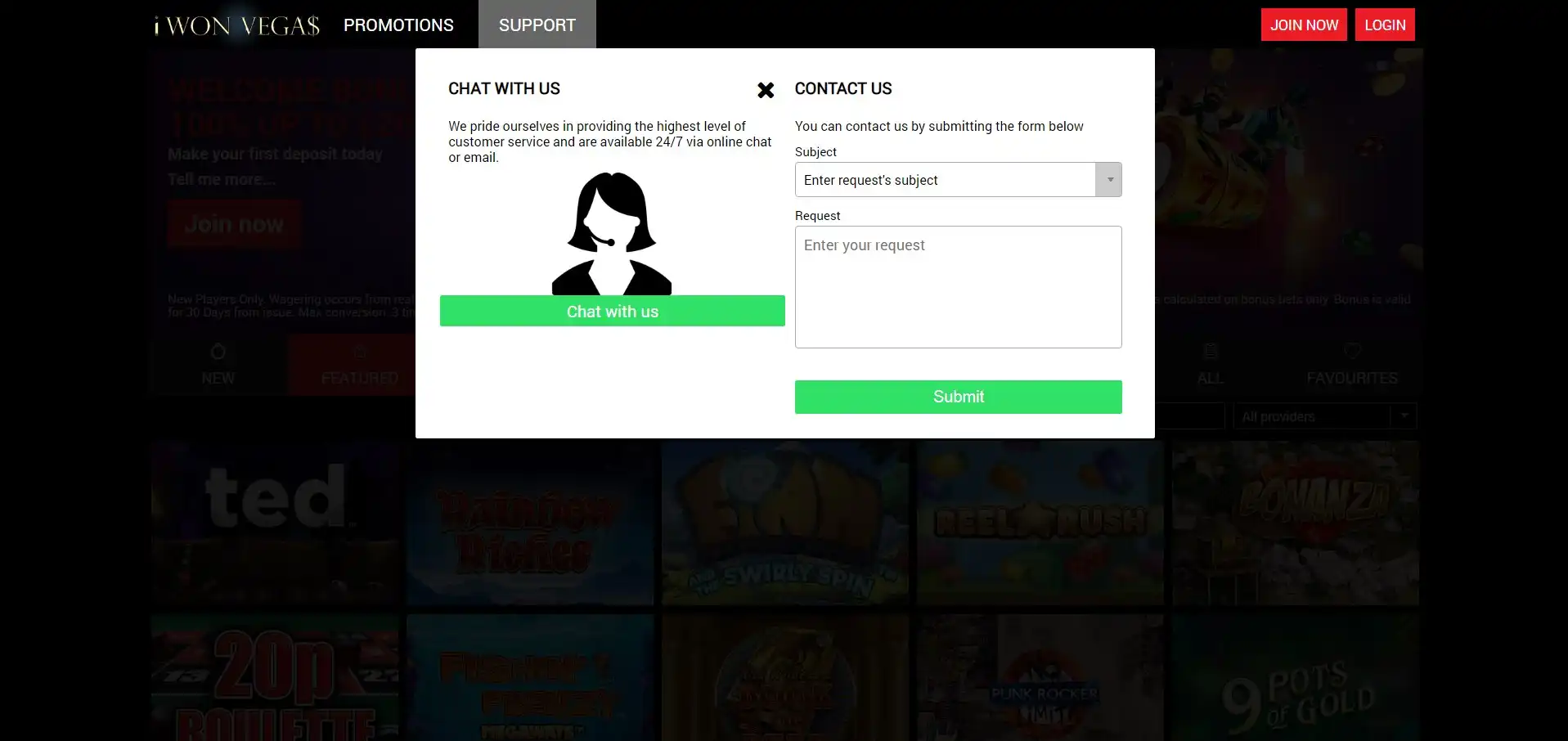This screenshot has width=1568, height=741.
Task: Click the iWon Vegas logo
Action: pos(237,25)
